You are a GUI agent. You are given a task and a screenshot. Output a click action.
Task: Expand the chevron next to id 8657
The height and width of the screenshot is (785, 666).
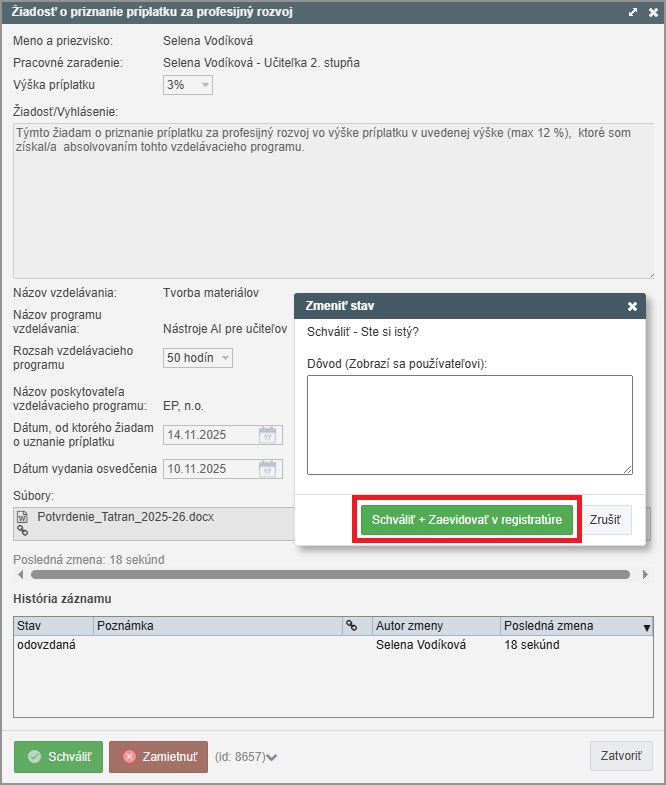coord(272,757)
